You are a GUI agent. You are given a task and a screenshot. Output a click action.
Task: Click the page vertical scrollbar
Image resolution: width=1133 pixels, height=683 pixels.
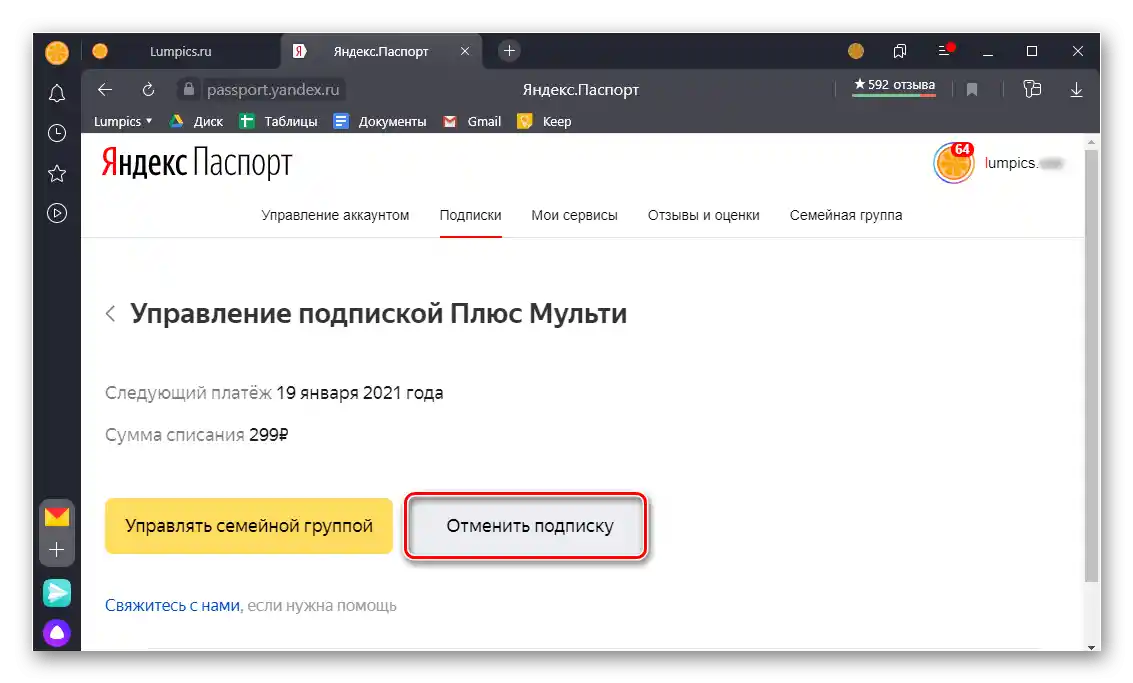coord(1091,365)
